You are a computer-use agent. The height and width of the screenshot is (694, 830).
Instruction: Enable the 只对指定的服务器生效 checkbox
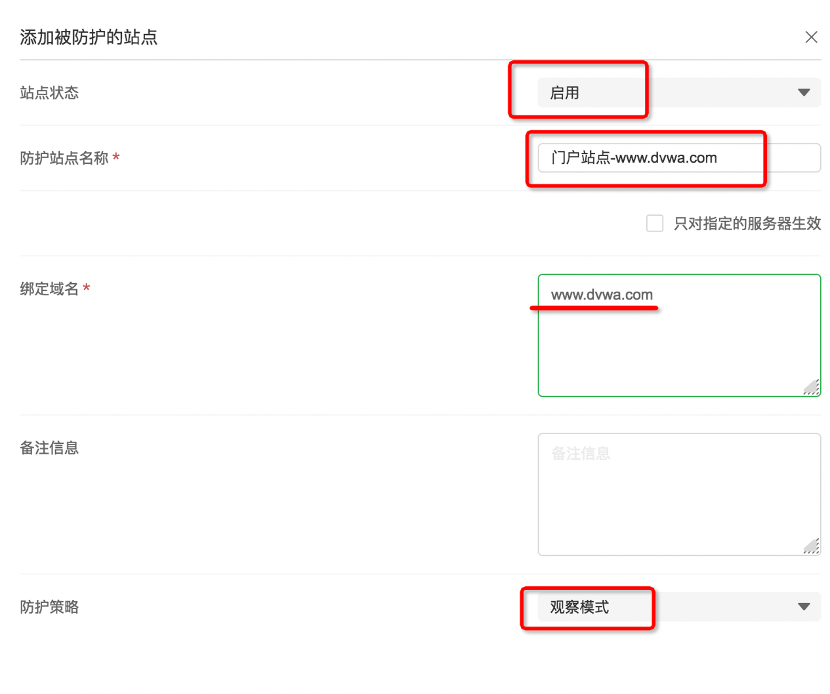tap(655, 224)
